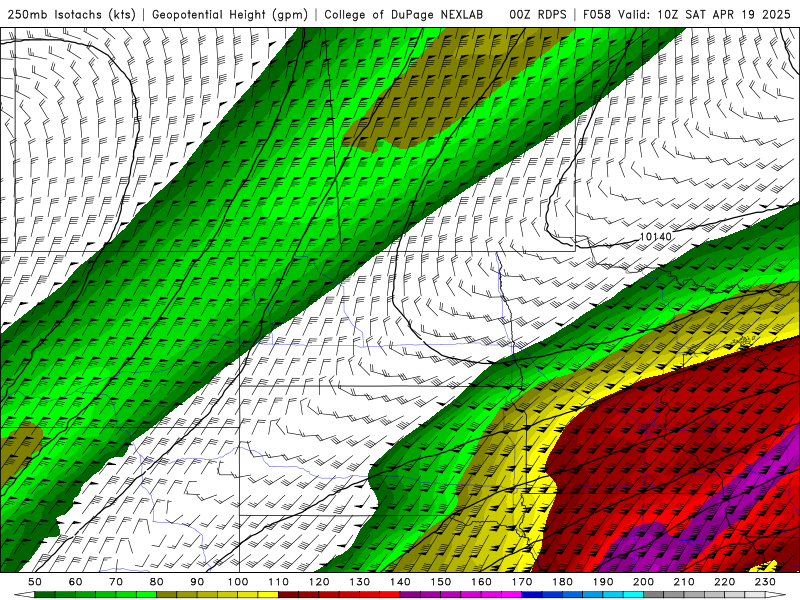This screenshot has height=600, width=800.
Task: Click the 150 label on the legend
Action: pyautogui.click(x=441, y=582)
